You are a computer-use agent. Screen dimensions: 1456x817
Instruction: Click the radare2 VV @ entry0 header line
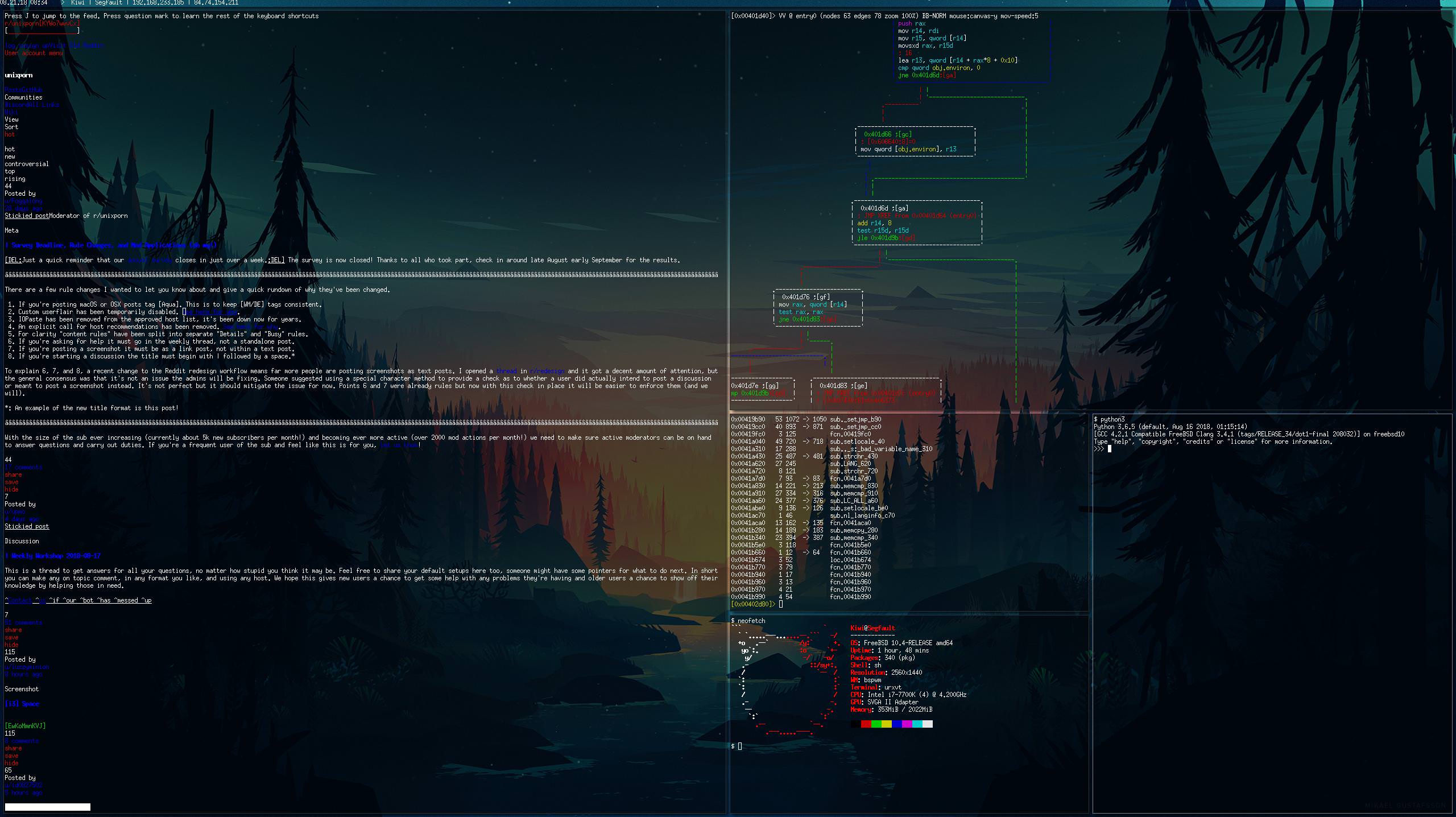pyautogui.click(x=884, y=16)
